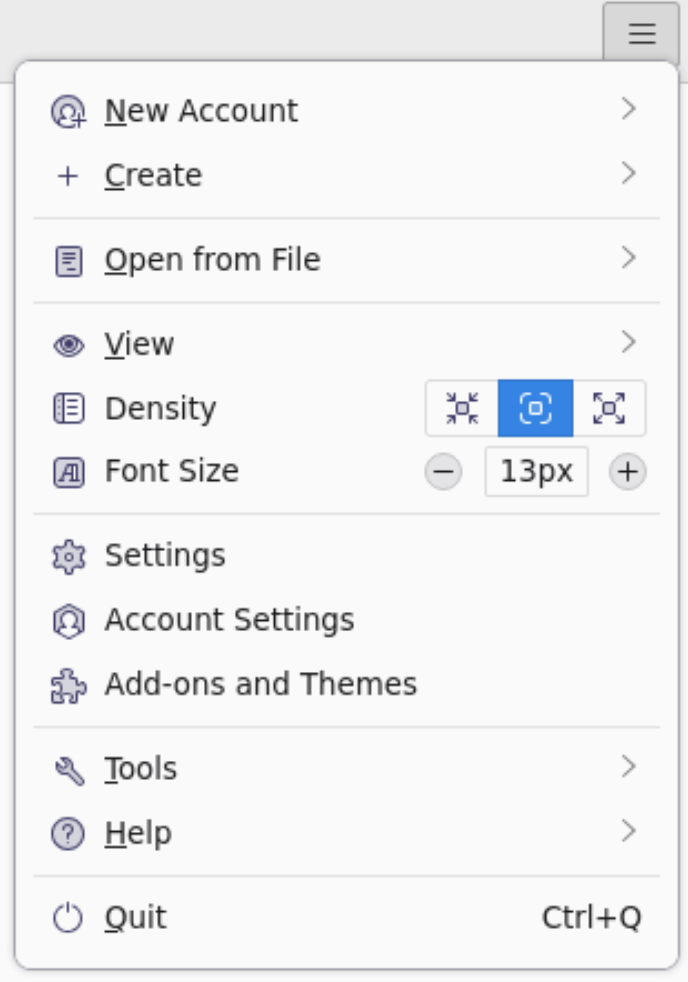Select Quit to exit the application

tap(347, 918)
